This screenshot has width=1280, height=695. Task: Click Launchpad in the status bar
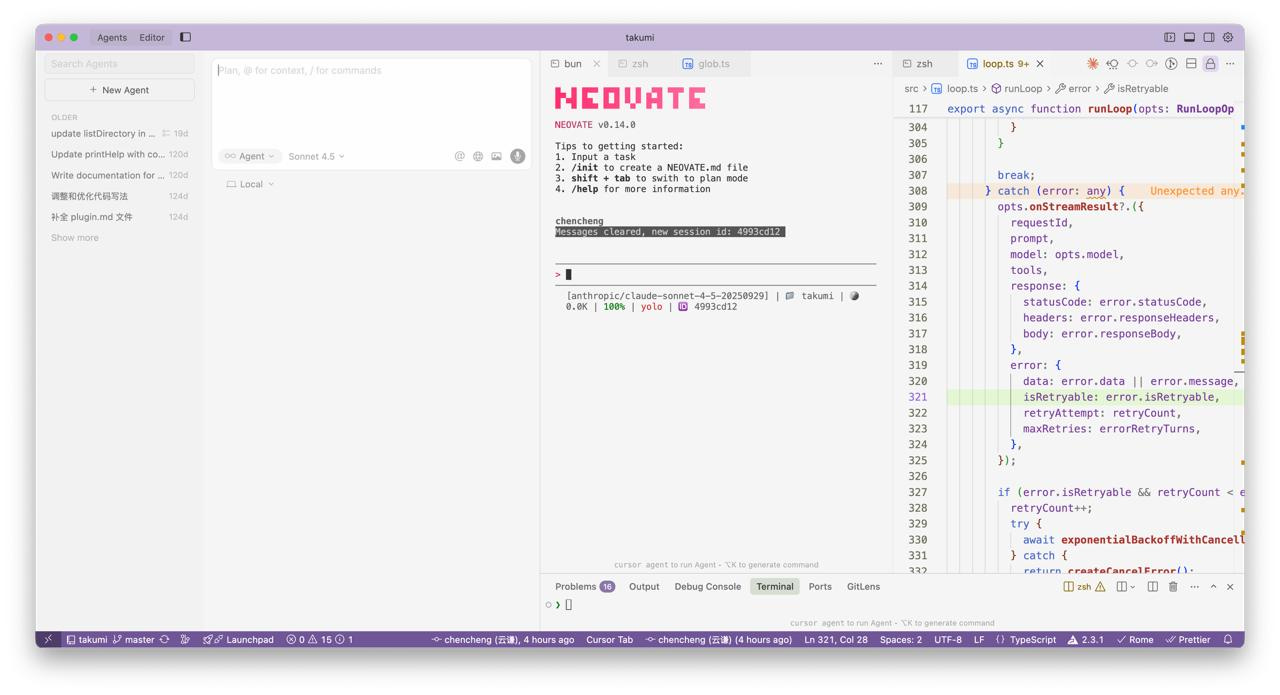click(x=239, y=640)
